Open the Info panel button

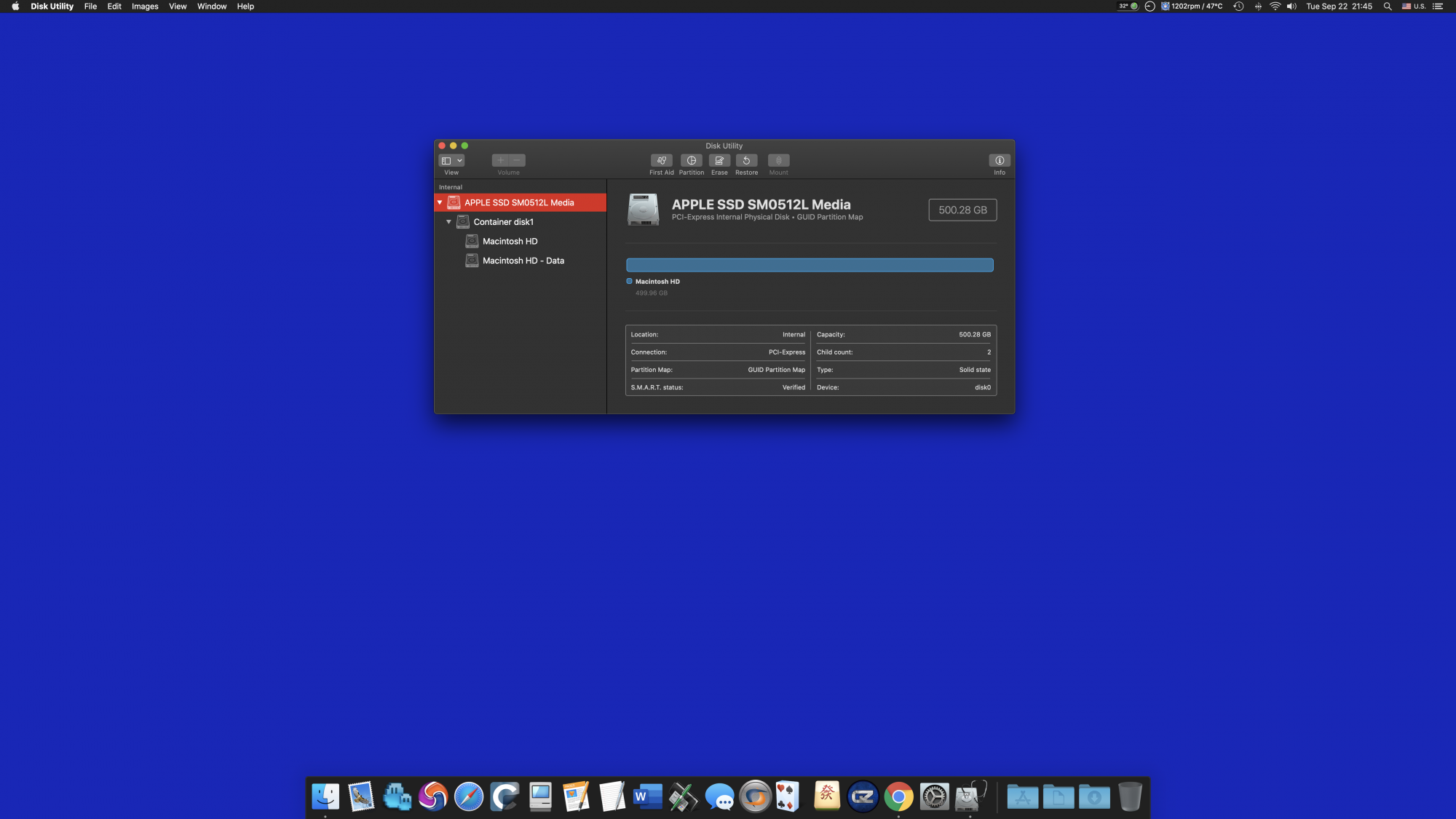(999, 160)
